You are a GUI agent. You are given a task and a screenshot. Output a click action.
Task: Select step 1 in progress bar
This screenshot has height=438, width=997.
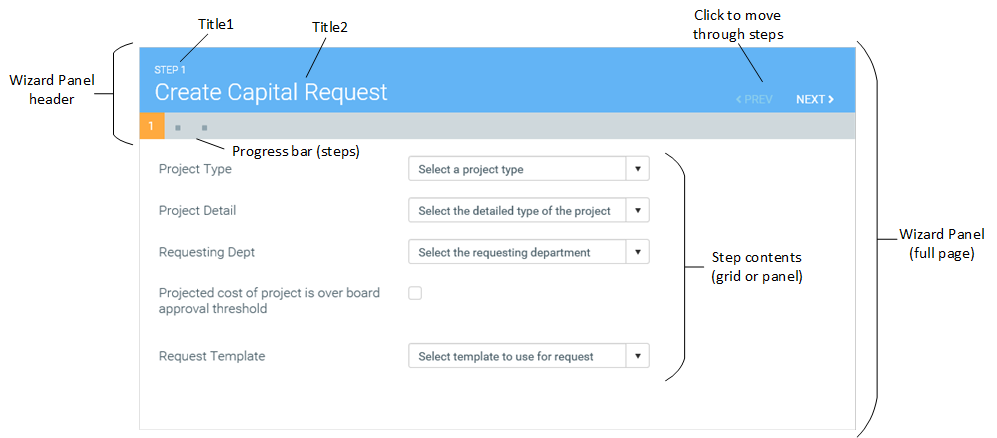150,127
